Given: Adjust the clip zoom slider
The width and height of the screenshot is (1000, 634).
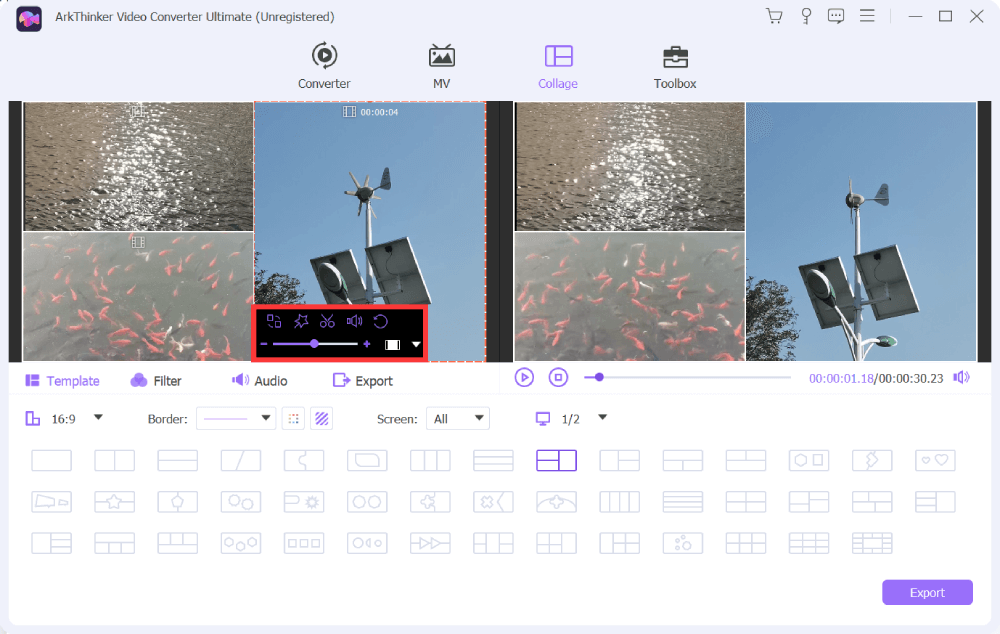Looking at the screenshot, I should click(x=314, y=344).
